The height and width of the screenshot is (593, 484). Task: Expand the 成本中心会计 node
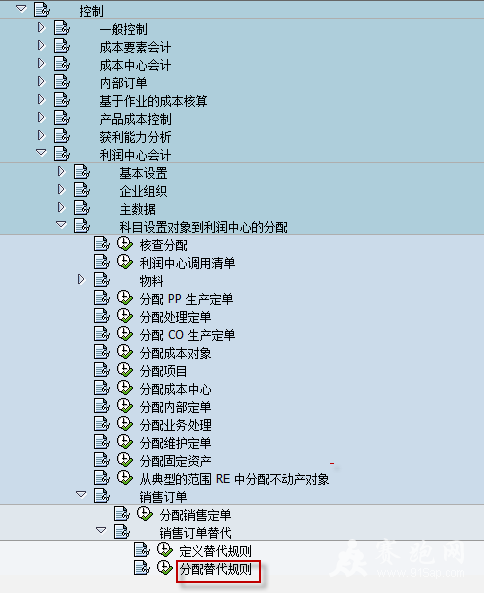click(42, 64)
